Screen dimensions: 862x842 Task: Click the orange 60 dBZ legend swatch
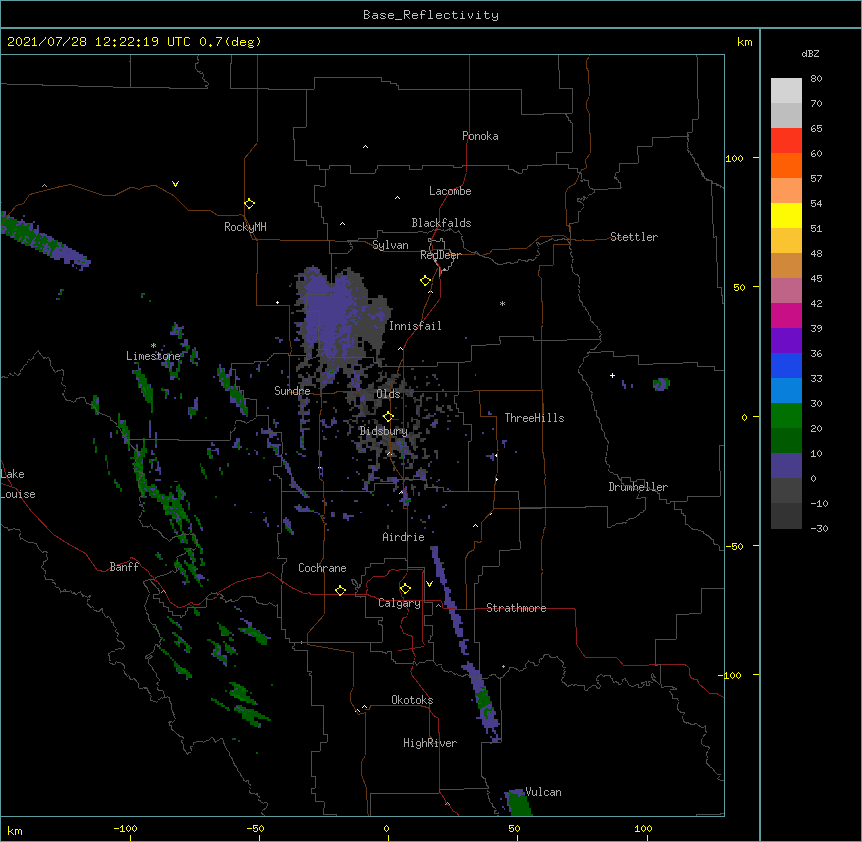pyautogui.click(x=786, y=165)
